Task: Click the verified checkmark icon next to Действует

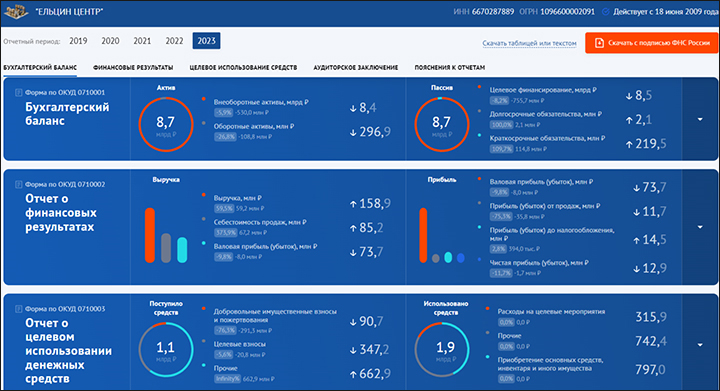Action: [x=606, y=12]
